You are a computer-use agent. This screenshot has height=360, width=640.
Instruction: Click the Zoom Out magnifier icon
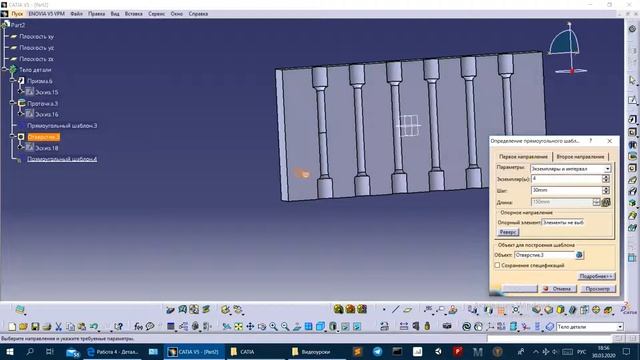(x=285, y=327)
